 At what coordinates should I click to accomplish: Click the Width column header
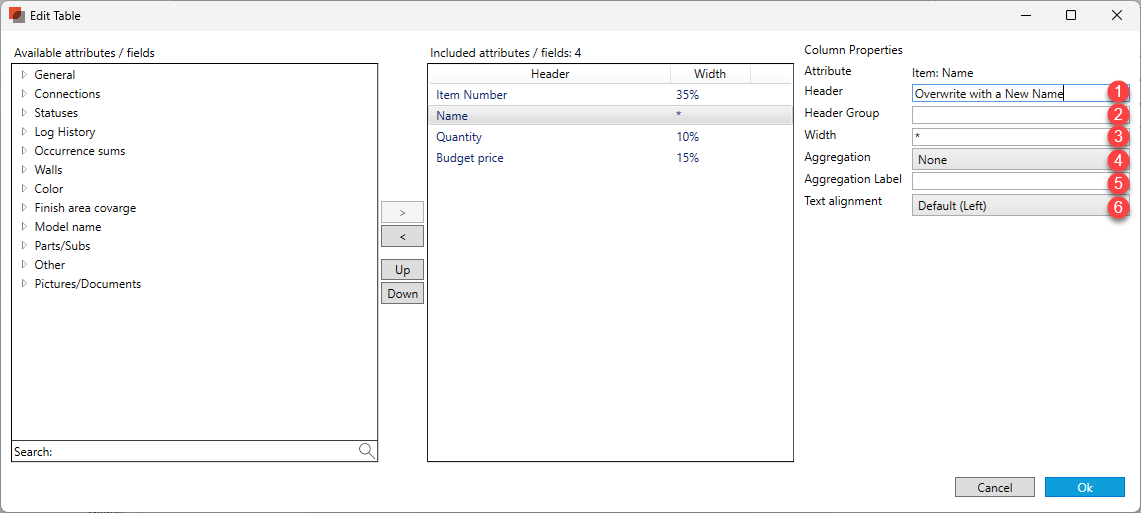(710, 74)
